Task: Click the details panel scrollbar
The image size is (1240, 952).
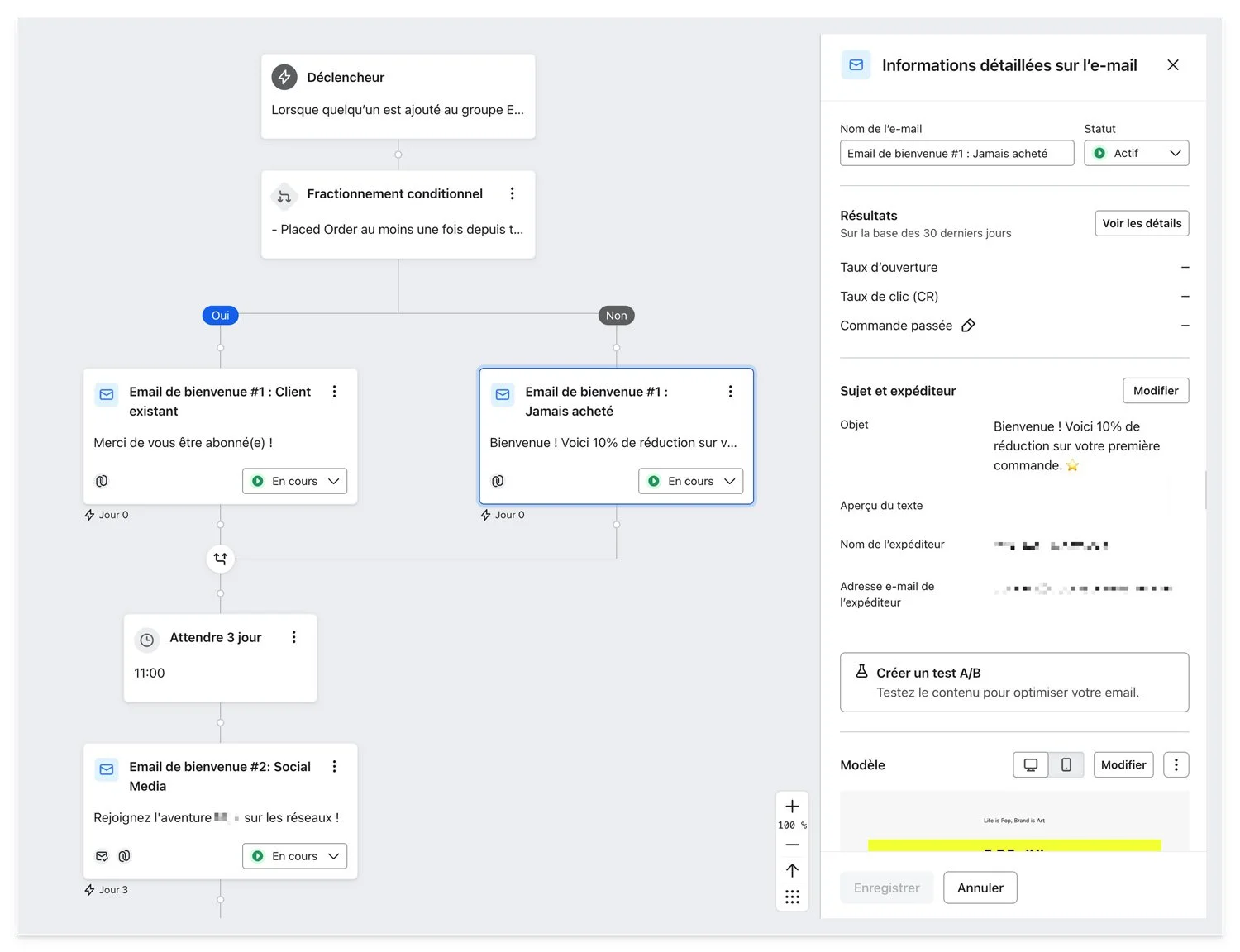Action: (1206, 490)
